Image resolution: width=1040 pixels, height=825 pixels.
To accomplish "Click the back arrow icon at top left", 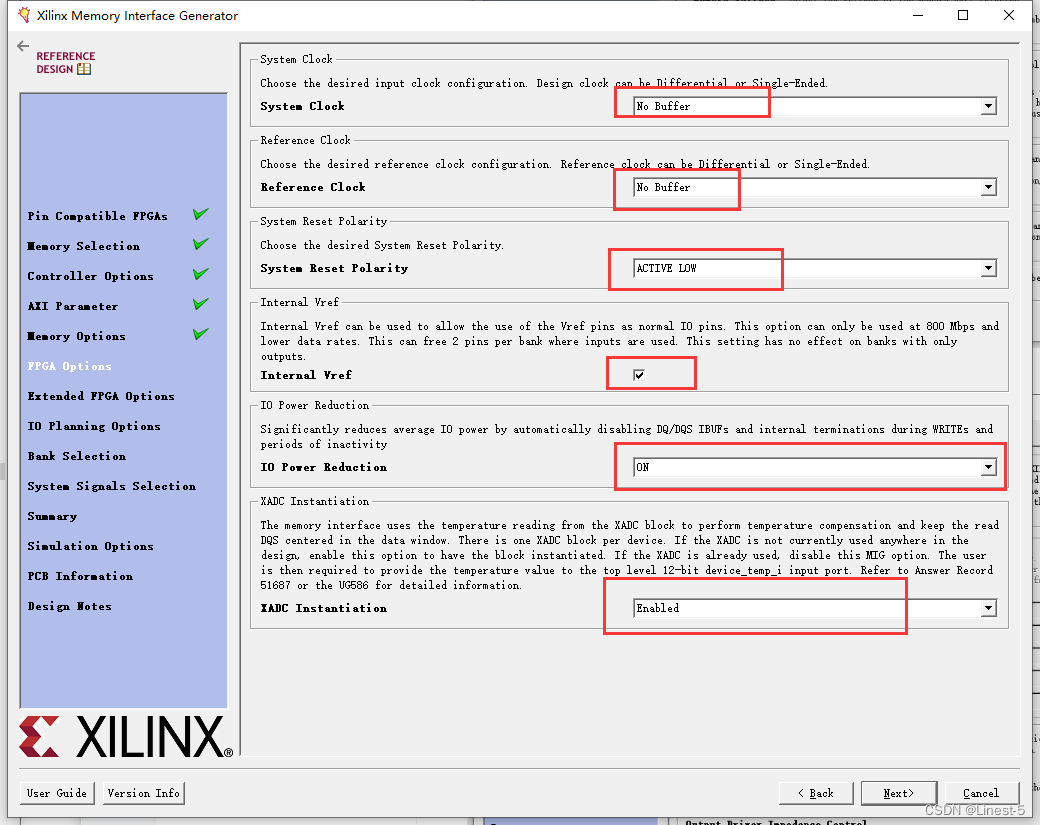I will [x=24, y=46].
